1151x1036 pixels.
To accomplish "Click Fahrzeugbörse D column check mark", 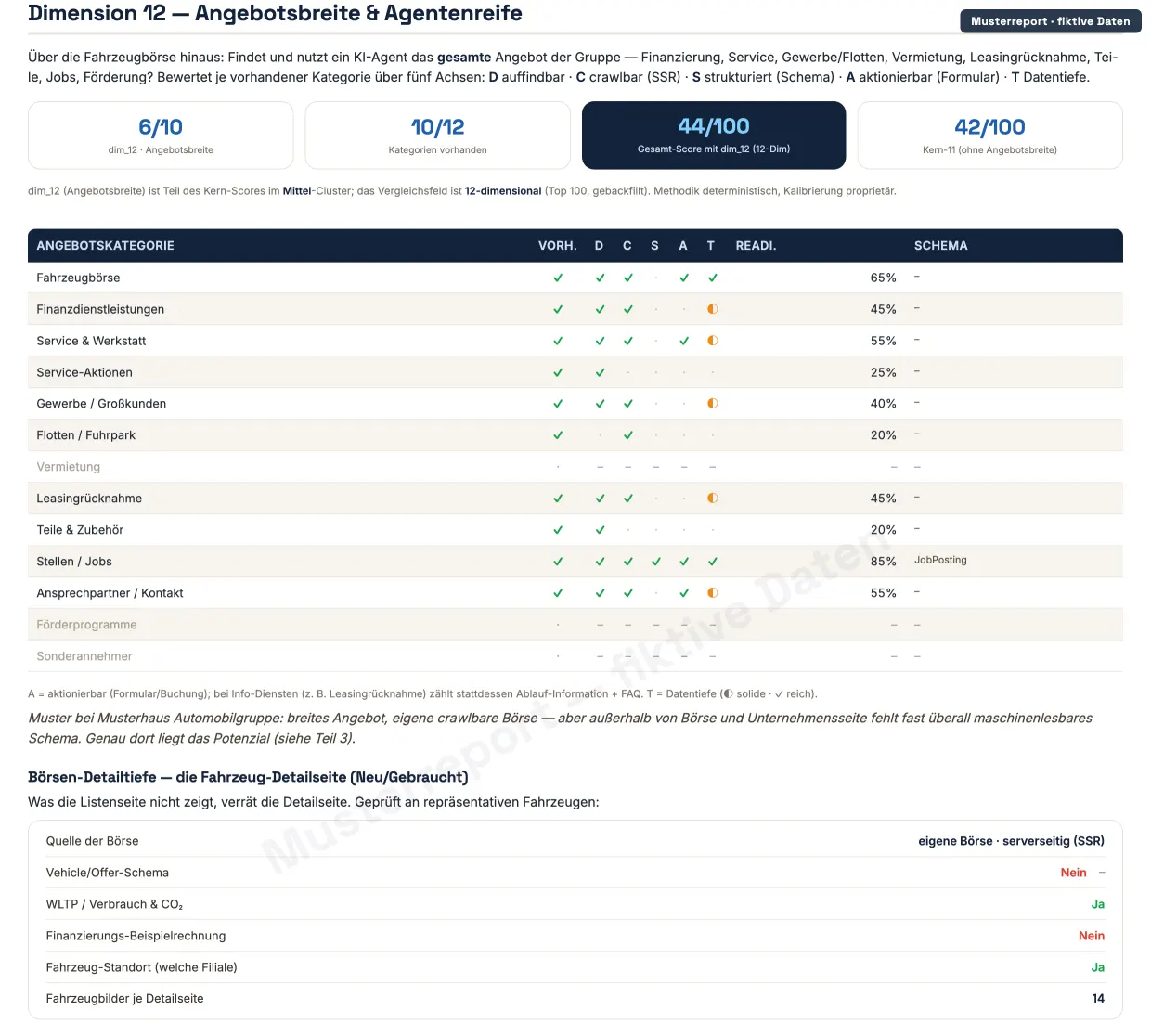I will (x=601, y=278).
